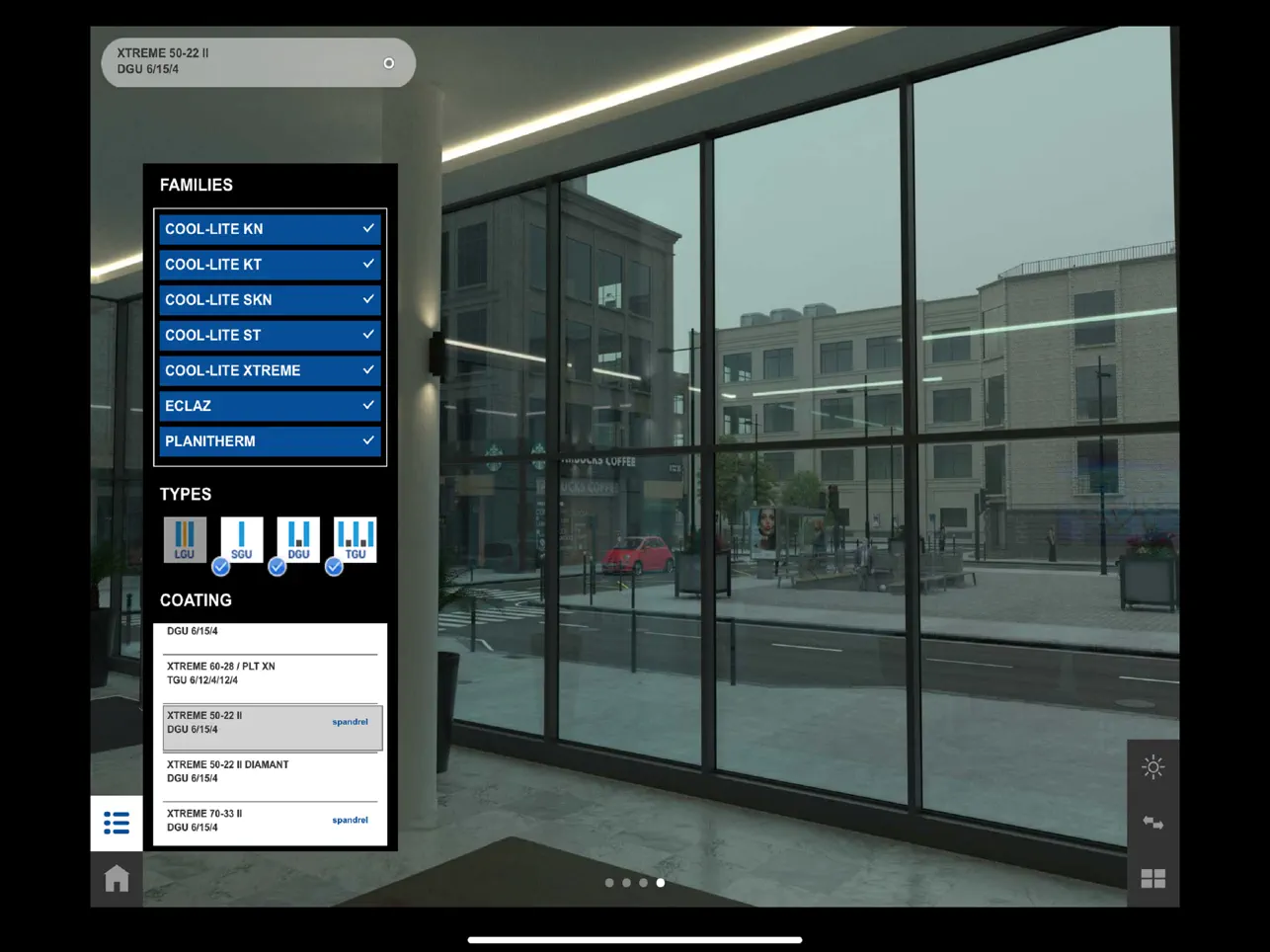Screen dimensions: 1270x952
Task: Uncheck the COOL-LITE XTREME family
Action: point(270,370)
